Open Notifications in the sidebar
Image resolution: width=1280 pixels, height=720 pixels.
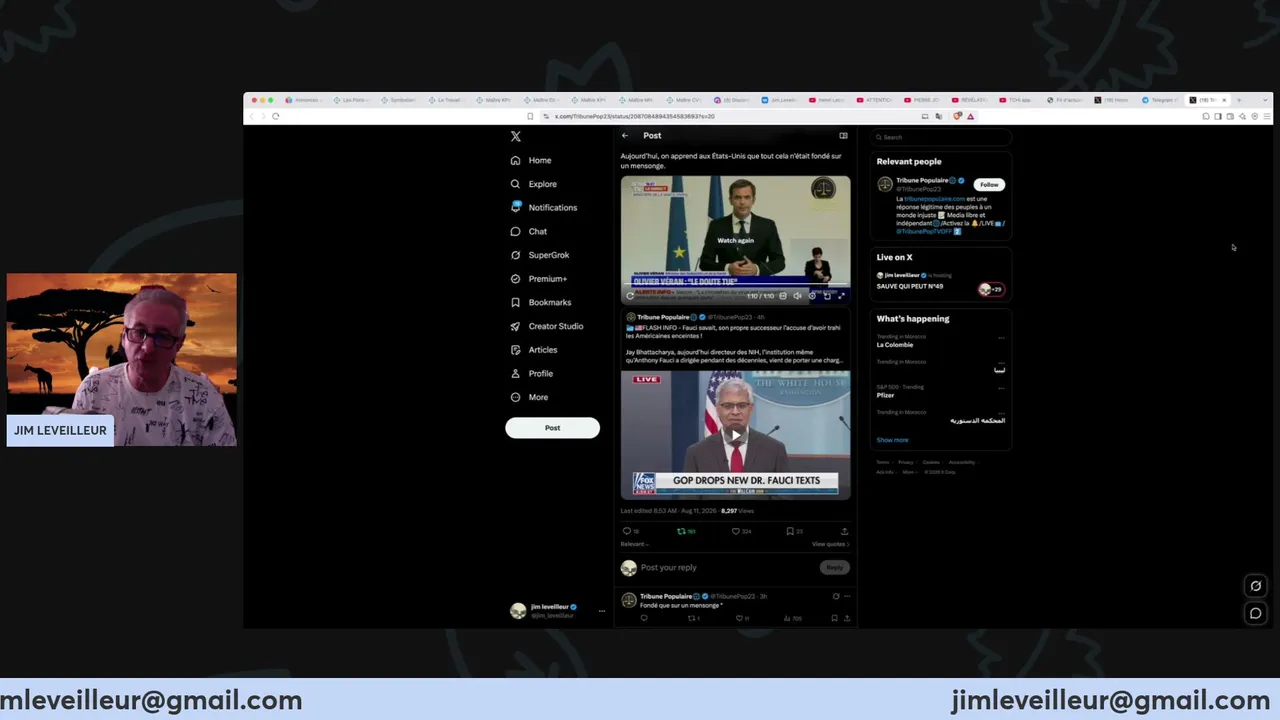click(x=544, y=207)
